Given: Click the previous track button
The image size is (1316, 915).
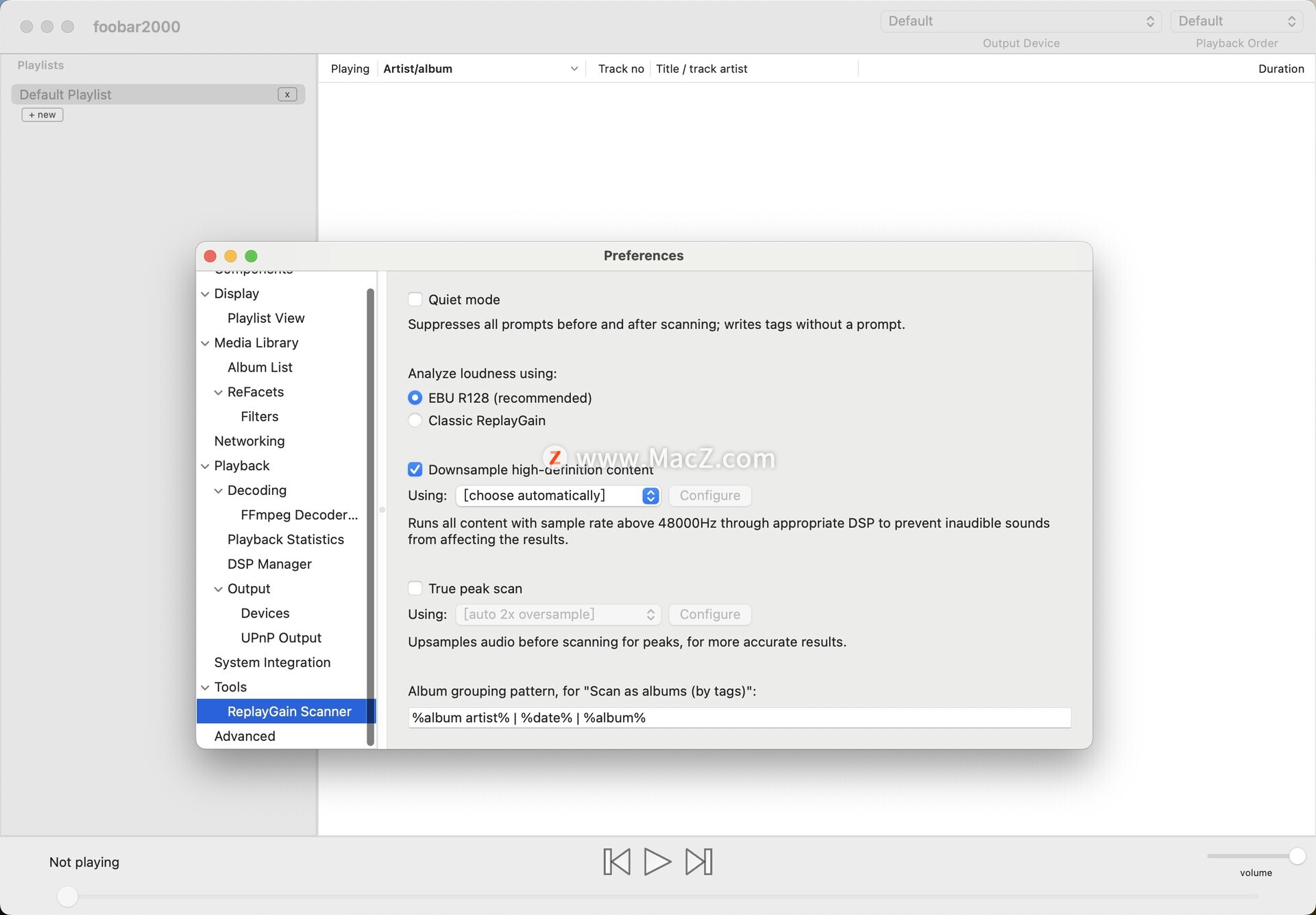Looking at the screenshot, I should 616,862.
